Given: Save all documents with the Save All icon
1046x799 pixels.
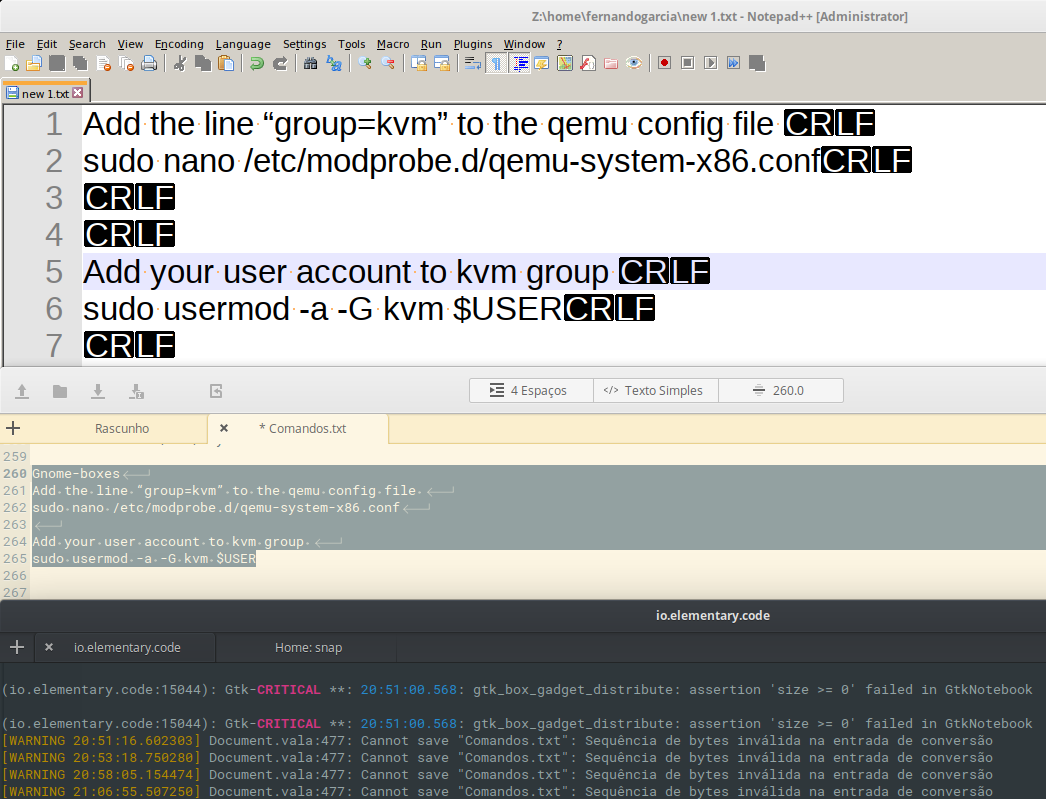Looking at the screenshot, I should point(75,63).
